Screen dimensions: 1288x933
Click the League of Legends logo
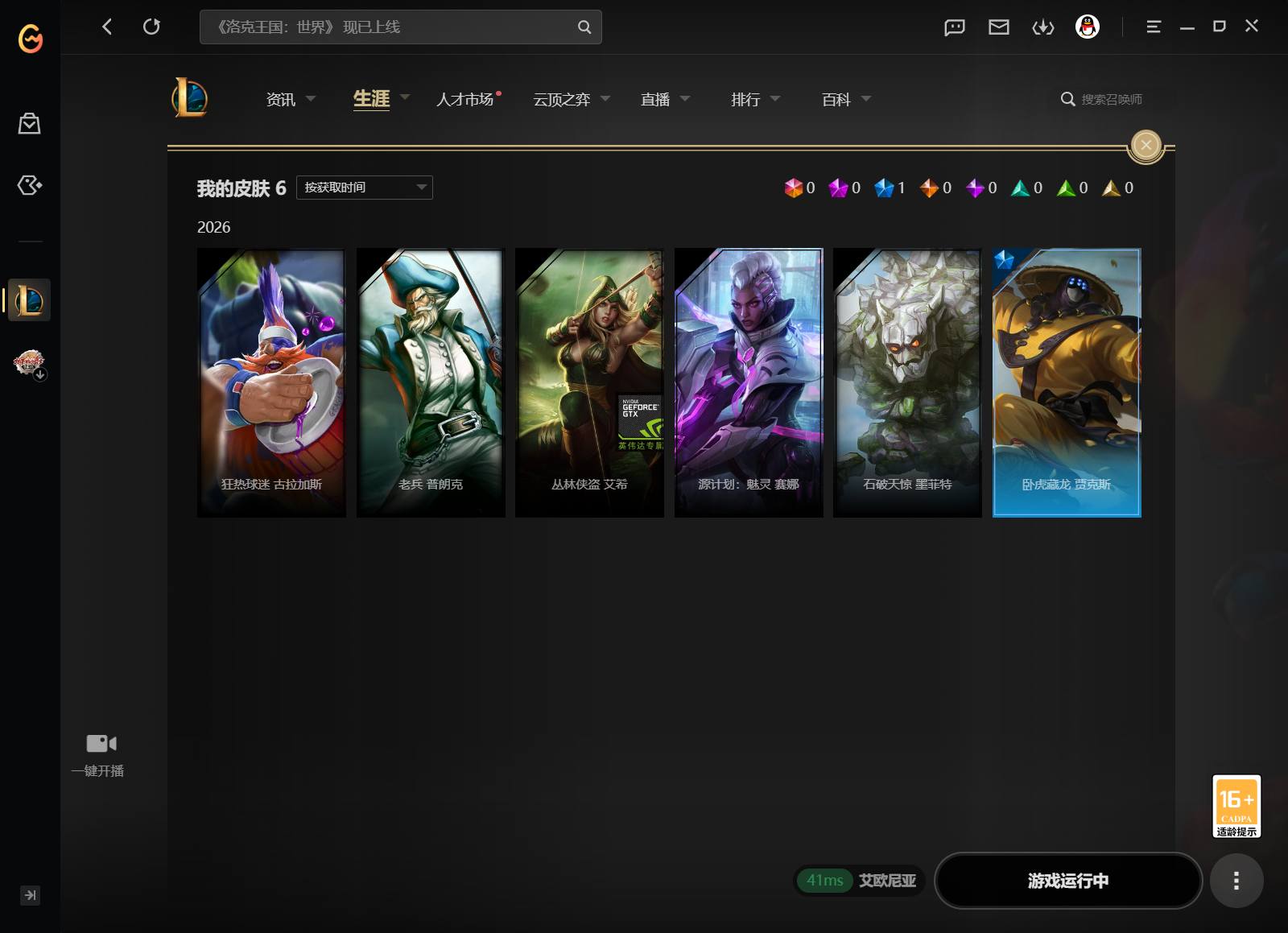(x=190, y=98)
